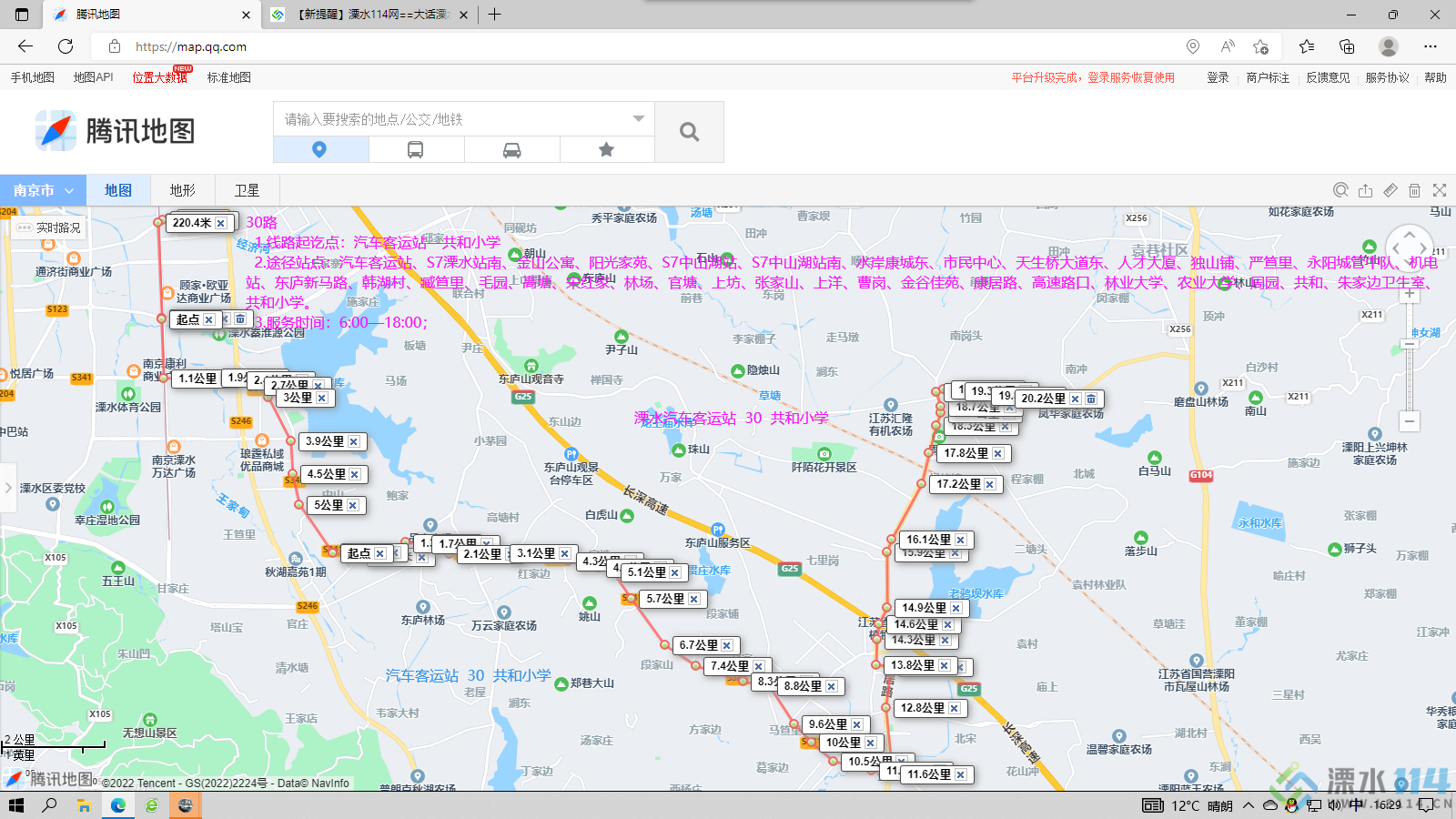
Task: Open the 位置大数据 menu link
Action: [160, 77]
